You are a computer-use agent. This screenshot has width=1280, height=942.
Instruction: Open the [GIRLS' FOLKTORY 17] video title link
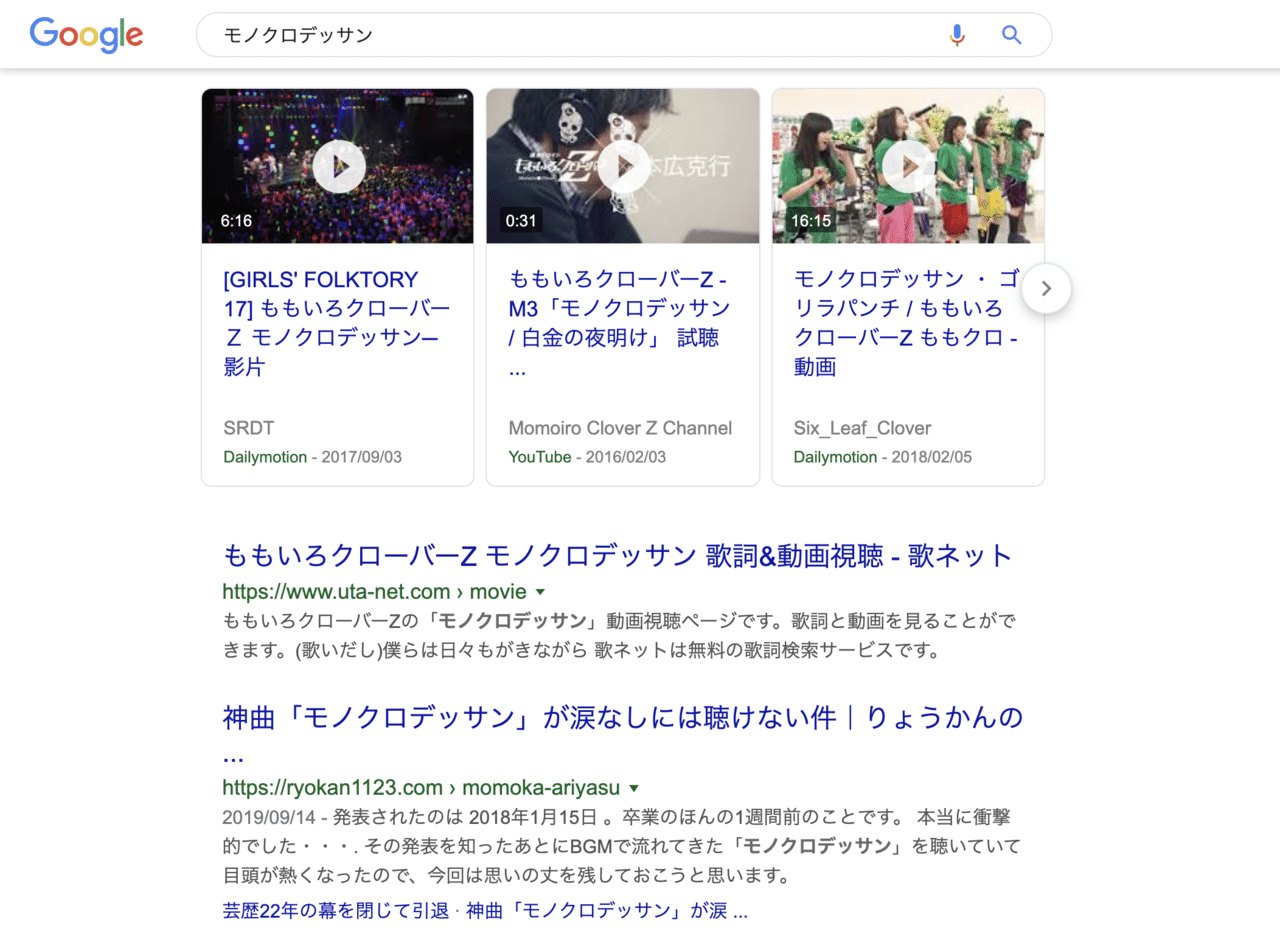(x=337, y=323)
